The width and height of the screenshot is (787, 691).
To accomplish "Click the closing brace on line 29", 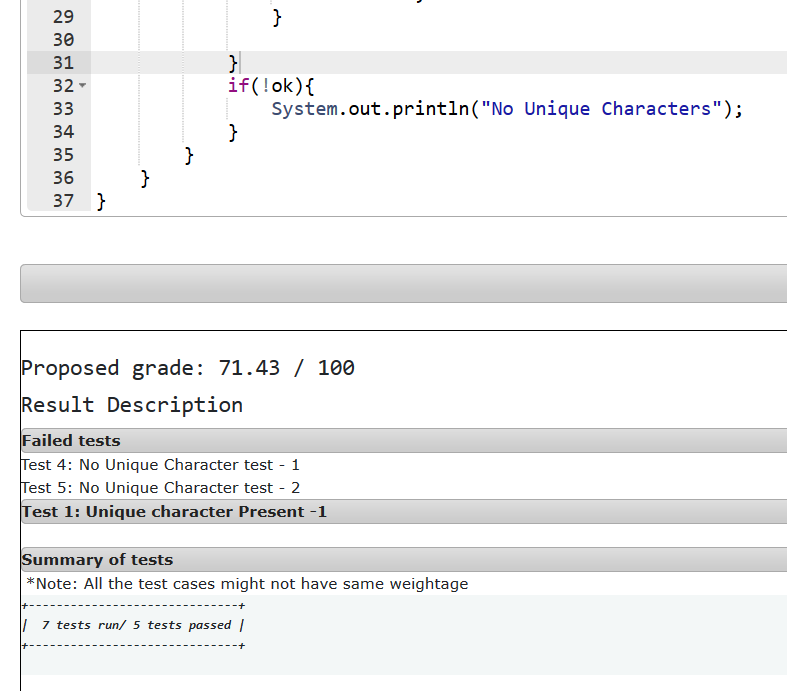I will click(x=277, y=17).
